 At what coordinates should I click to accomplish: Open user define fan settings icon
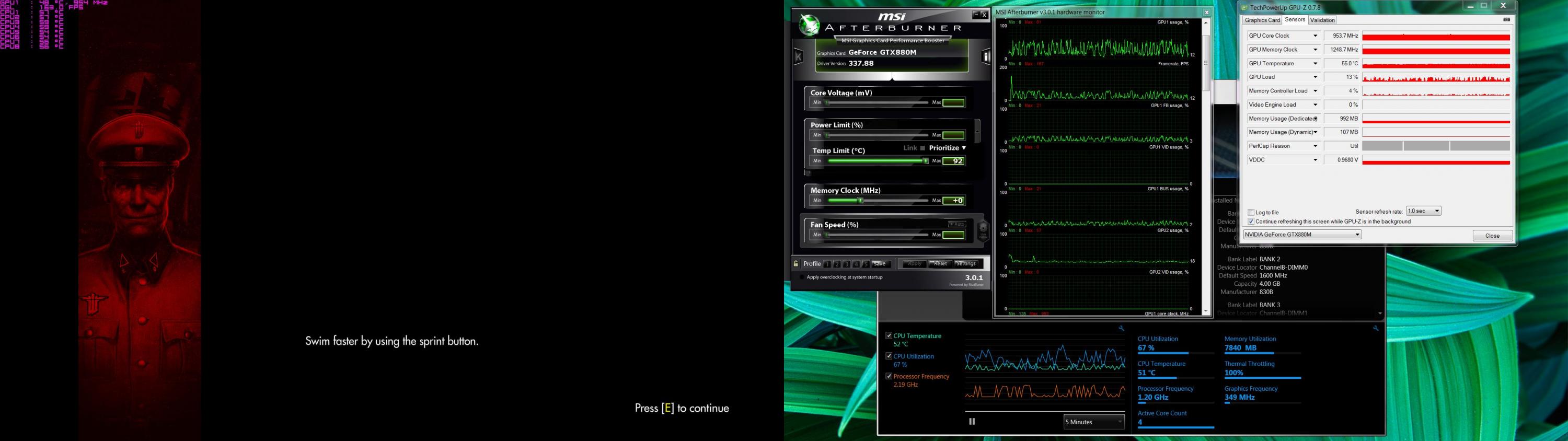[983, 230]
